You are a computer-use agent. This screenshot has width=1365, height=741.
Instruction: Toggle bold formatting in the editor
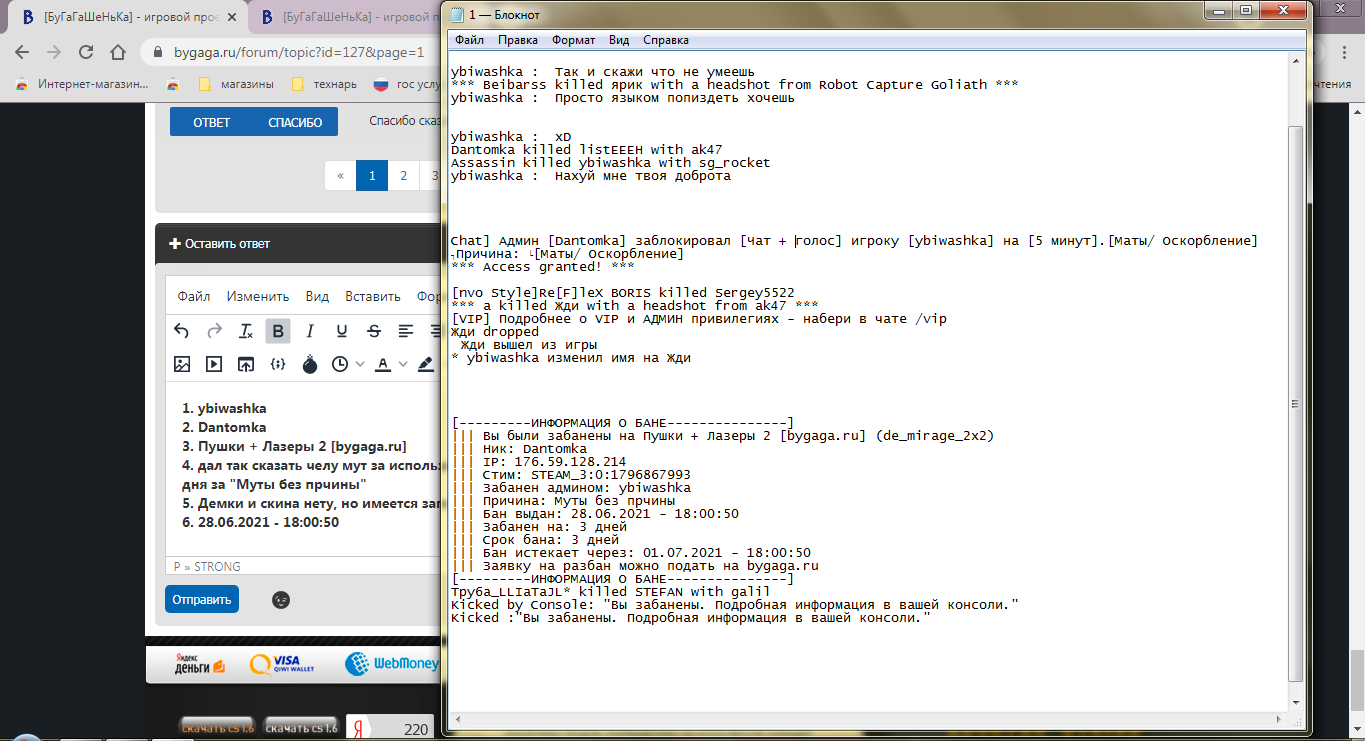(x=278, y=331)
